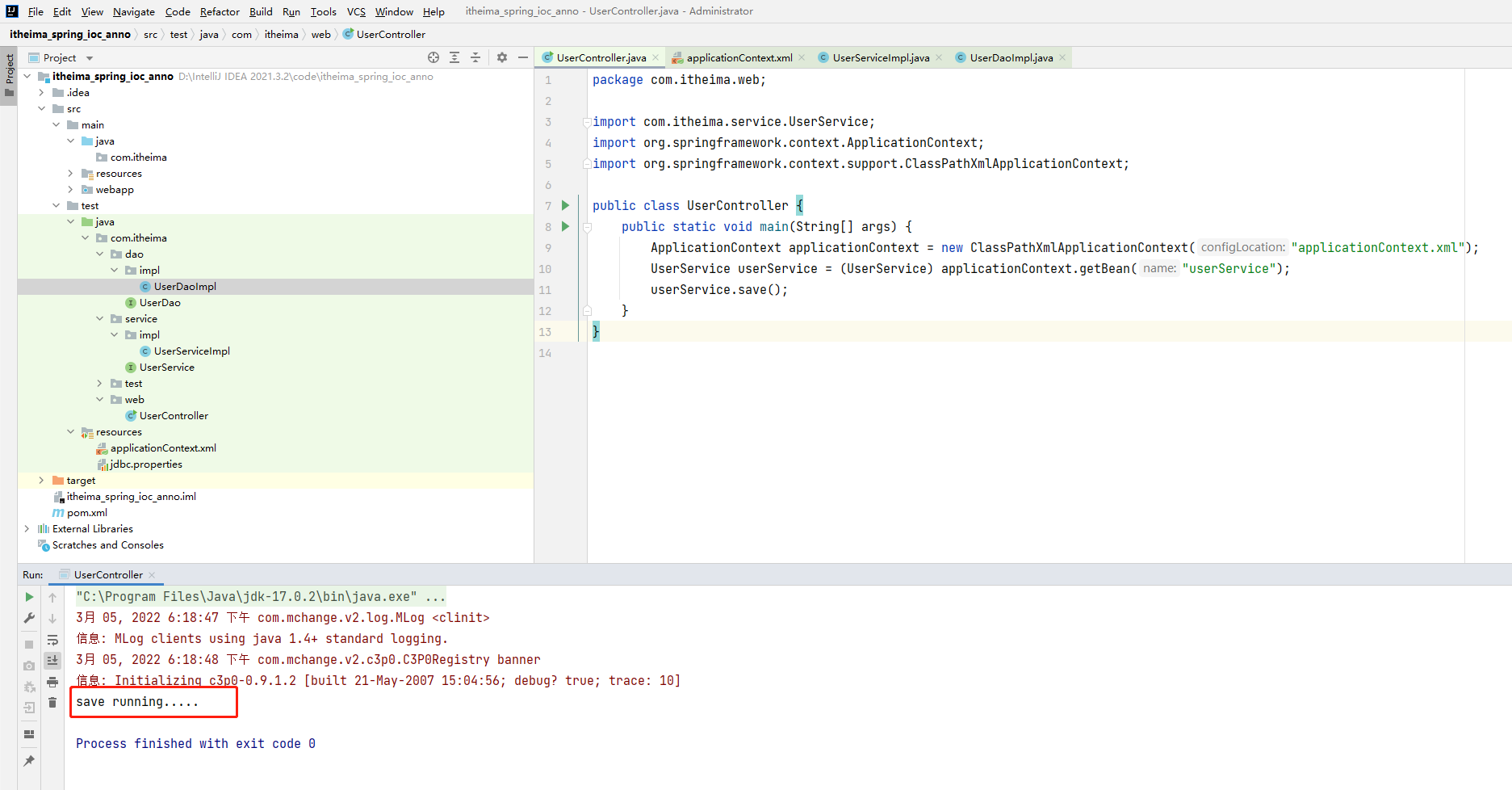Select opened file locate target icon
Screen dimensions: 1512x790
pos(433,57)
